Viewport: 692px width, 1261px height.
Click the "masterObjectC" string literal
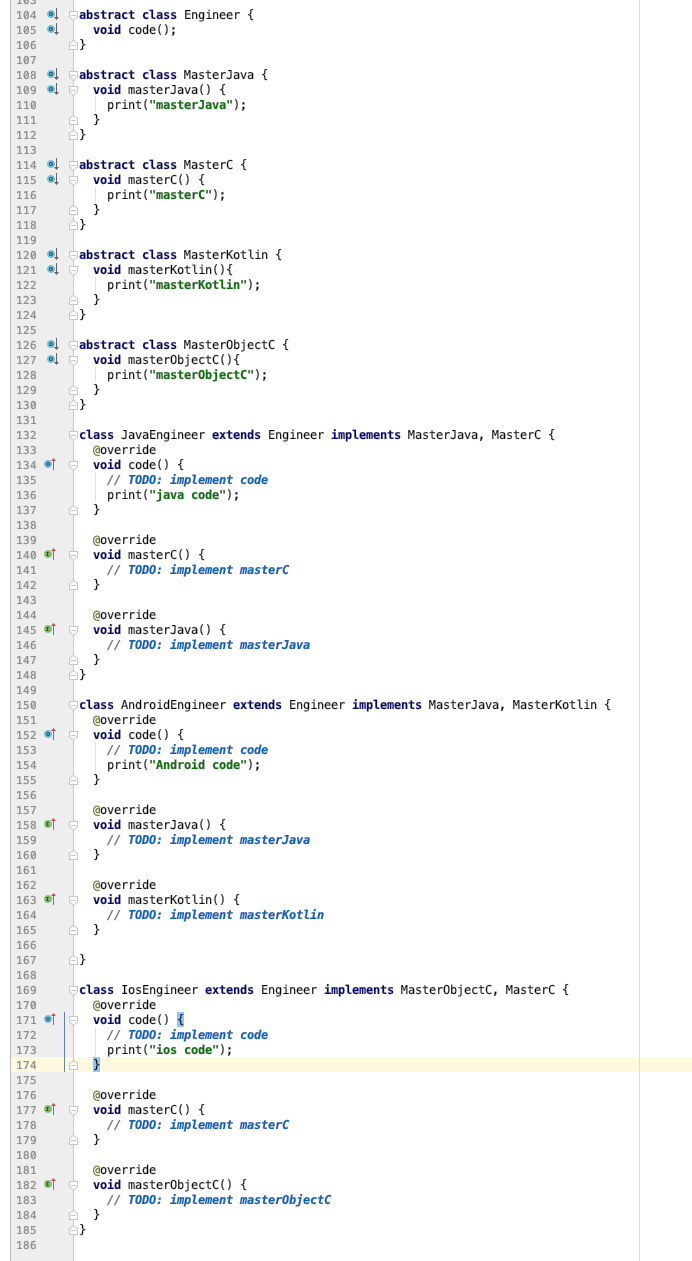tap(202, 375)
